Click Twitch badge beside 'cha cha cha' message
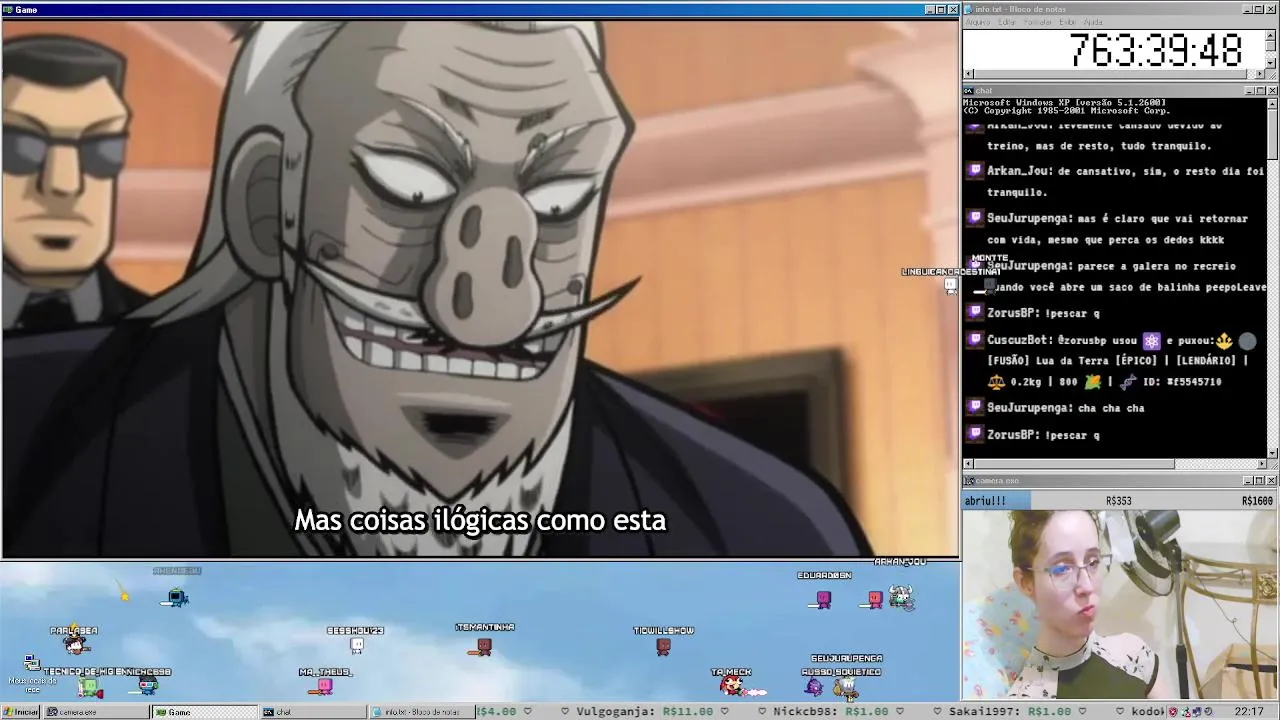 click(975, 407)
